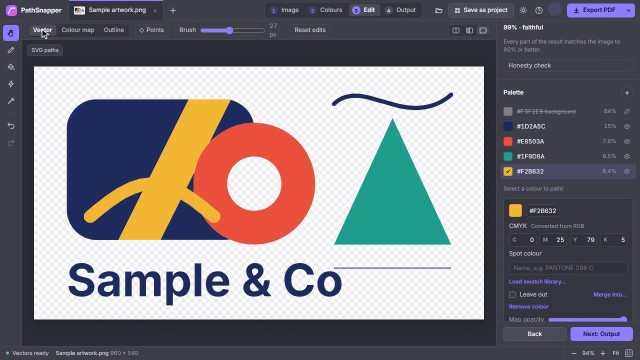This screenshot has width=640, height=360.
Task: Open Load swatch library link
Action: [x=537, y=282]
